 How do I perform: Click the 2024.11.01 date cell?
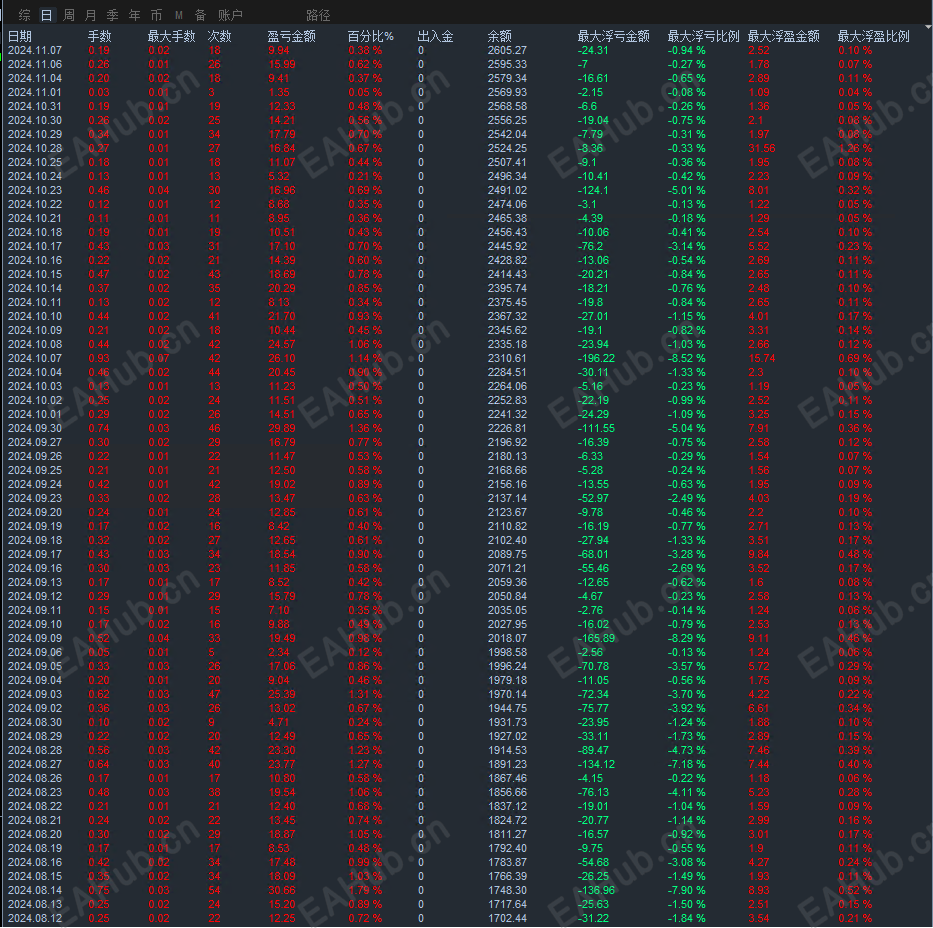[35, 92]
